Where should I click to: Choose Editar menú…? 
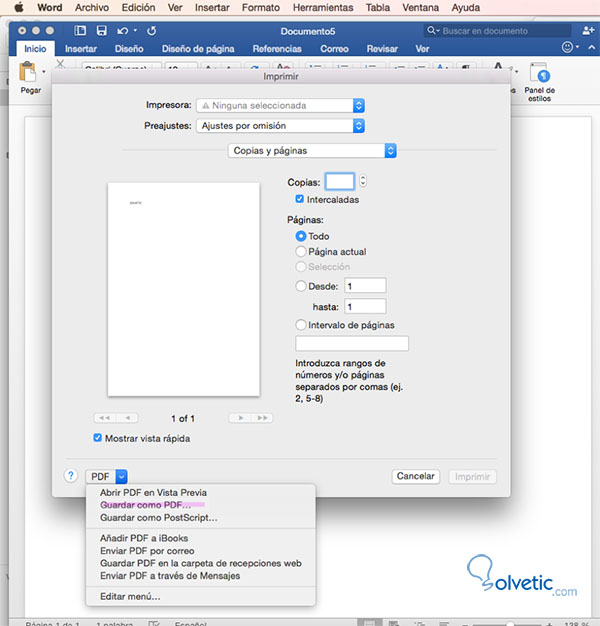(130, 596)
